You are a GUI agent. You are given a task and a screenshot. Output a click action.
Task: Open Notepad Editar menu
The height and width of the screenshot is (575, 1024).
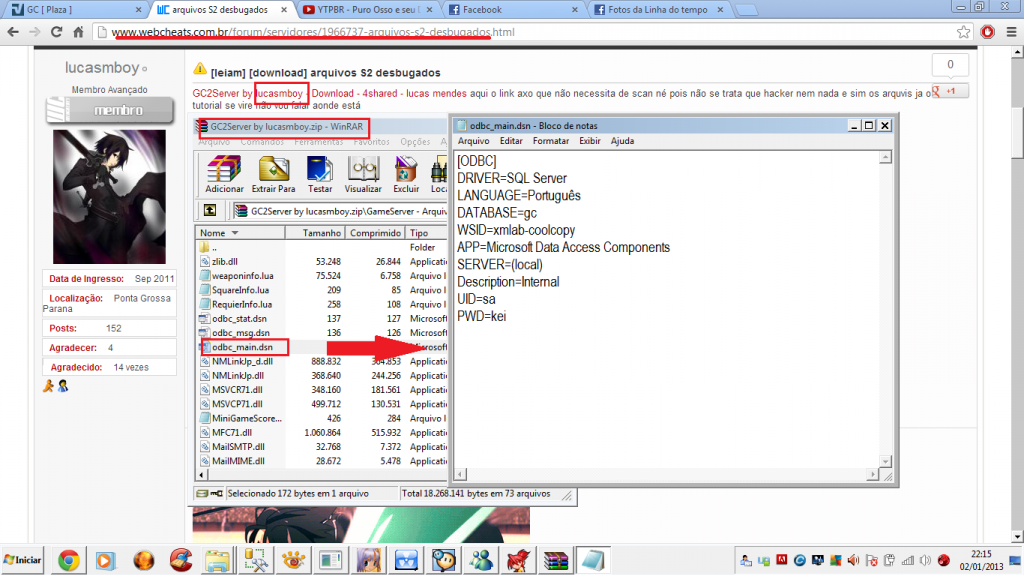tap(511, 140)
